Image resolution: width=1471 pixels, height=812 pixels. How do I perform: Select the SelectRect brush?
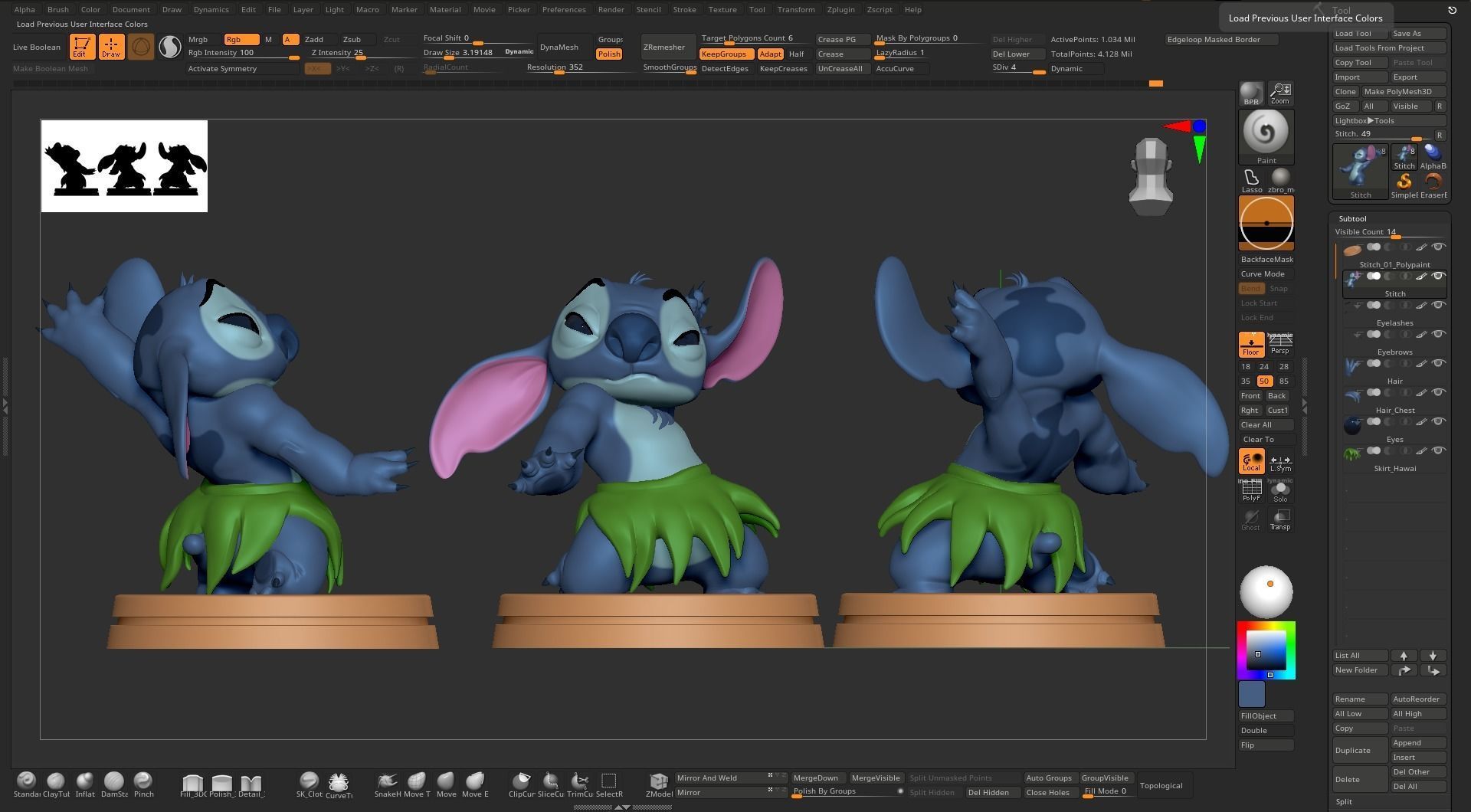point(609,784)
